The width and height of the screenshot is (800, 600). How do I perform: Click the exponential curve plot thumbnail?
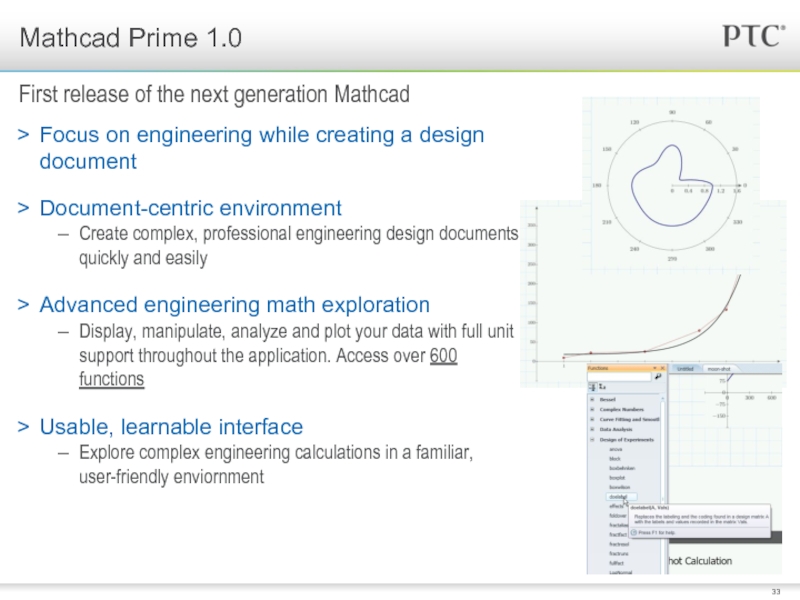(x=652, y=317)
